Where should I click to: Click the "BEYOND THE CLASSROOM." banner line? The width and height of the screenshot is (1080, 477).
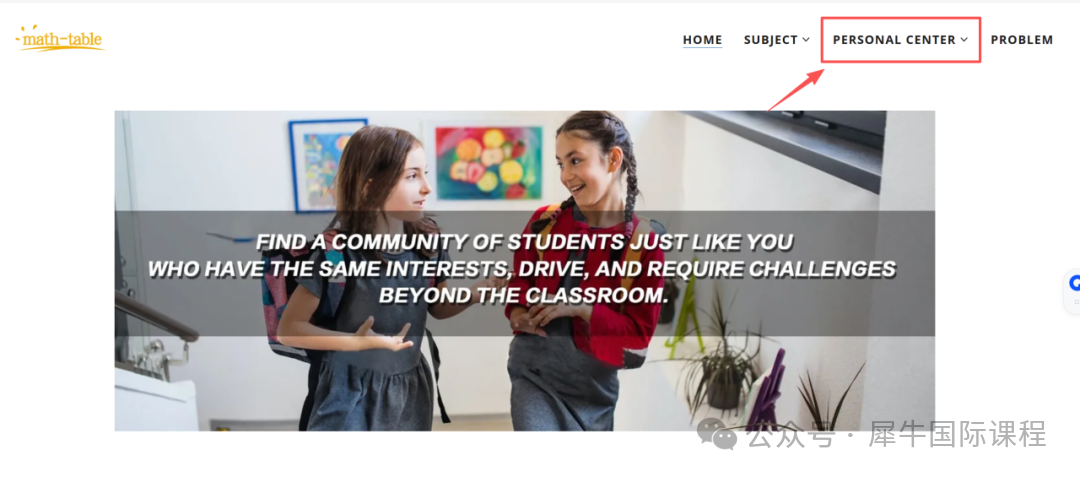pos(524,296)
